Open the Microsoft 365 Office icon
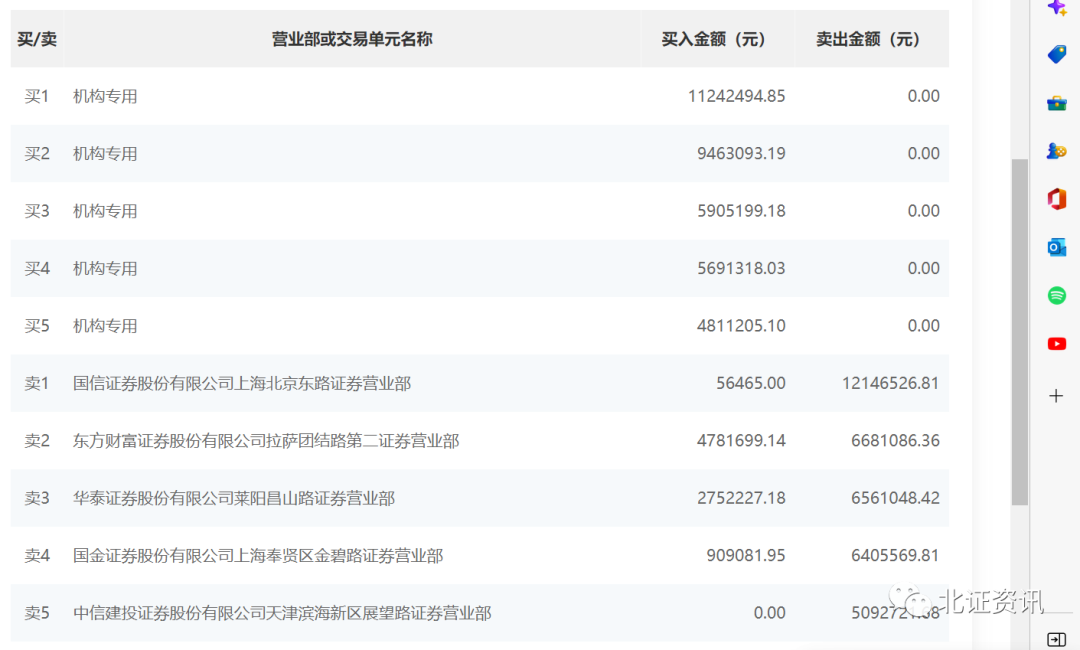The image size is (1080, 650). (x=1057, y=199)
